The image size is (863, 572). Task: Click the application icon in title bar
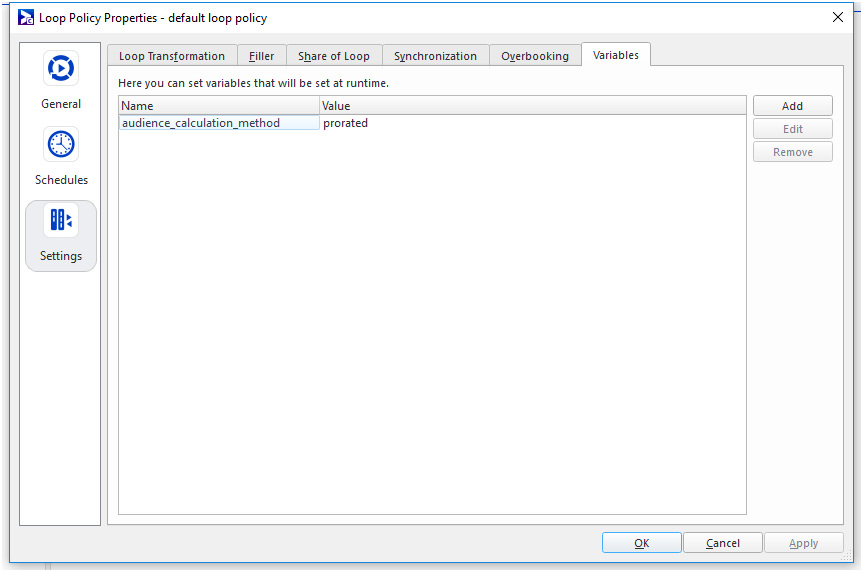(x=26, y=17)
